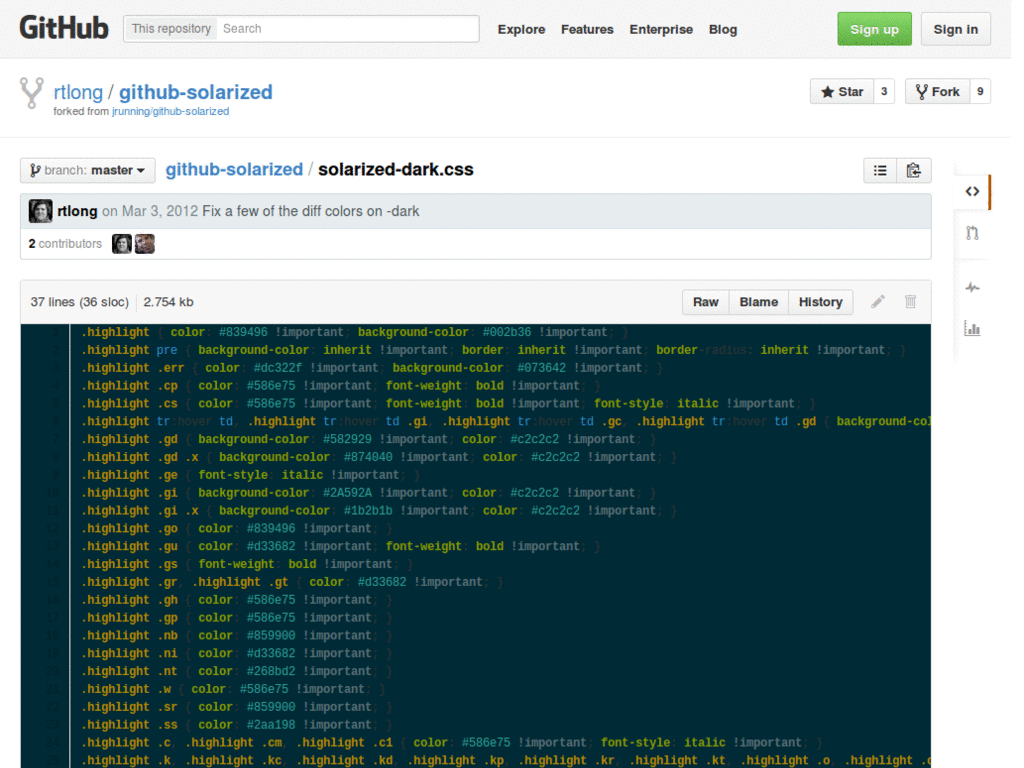The height and width of the screenshot is (768, 1024).
Task: Click the solarized-dark.css file name
Action: pyautogui.click(x=396, y=170)
